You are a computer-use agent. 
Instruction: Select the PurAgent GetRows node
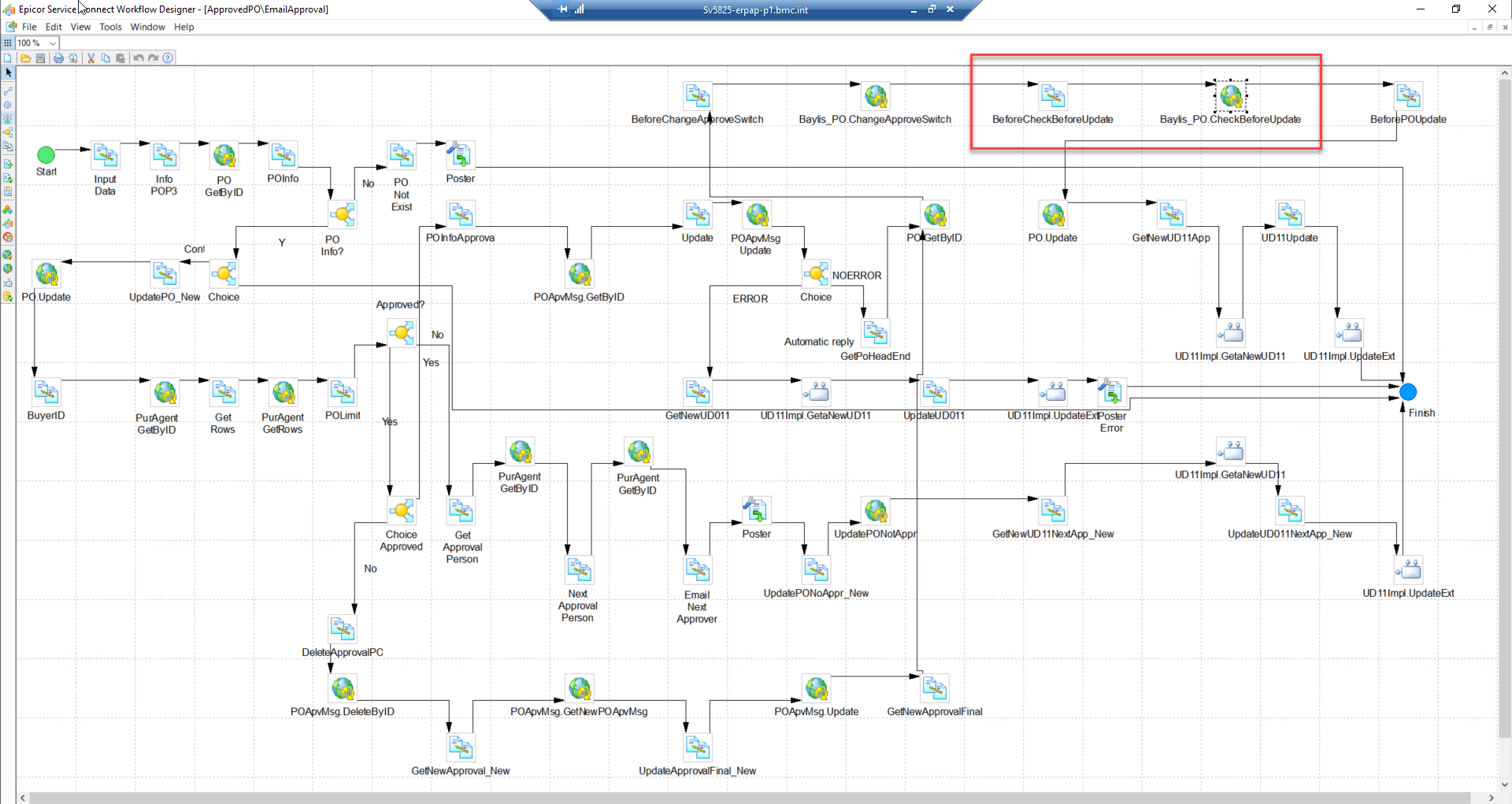pyautogui.click(x=283, y=392)
